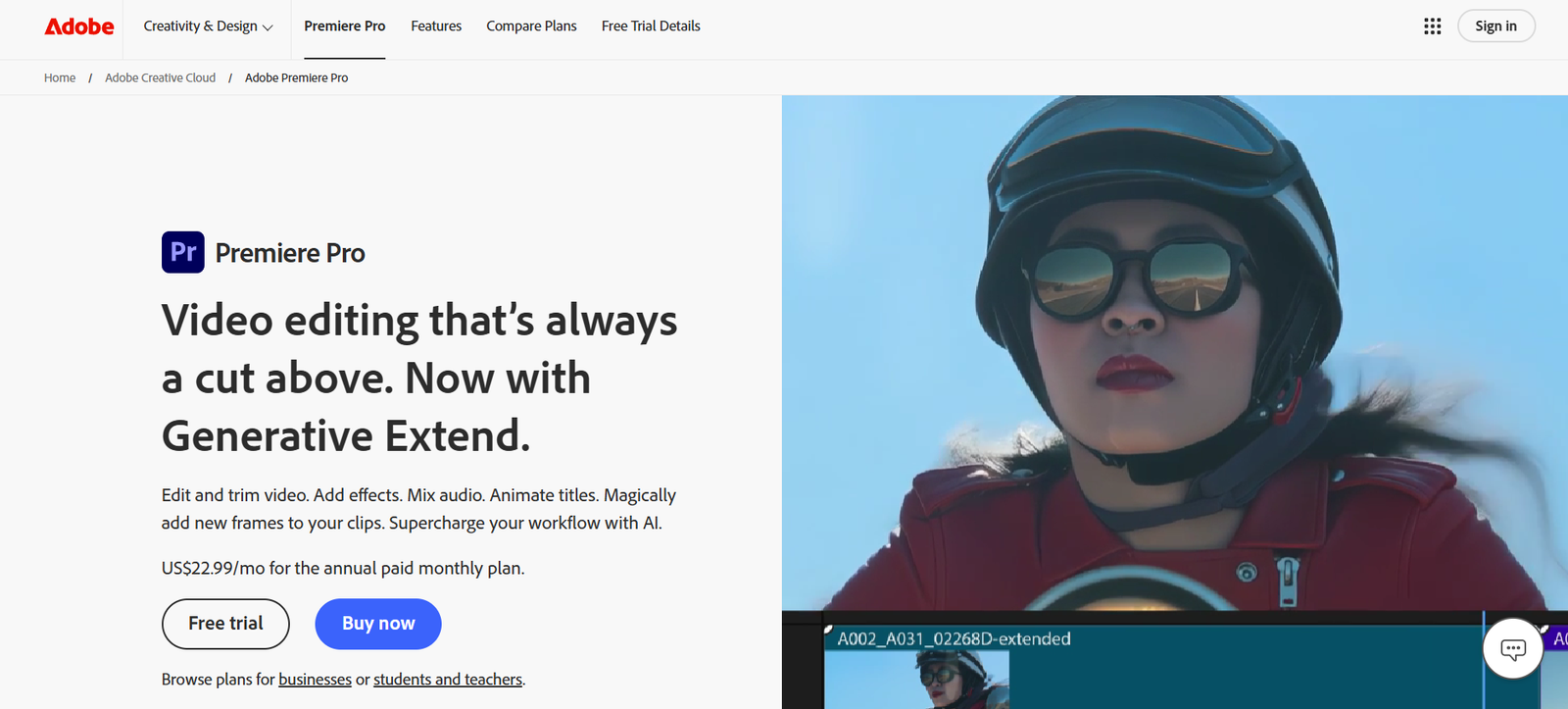Click the Adobe Premiere Pro breadcrumb
1568x709 pixels.
pos(296,78)
